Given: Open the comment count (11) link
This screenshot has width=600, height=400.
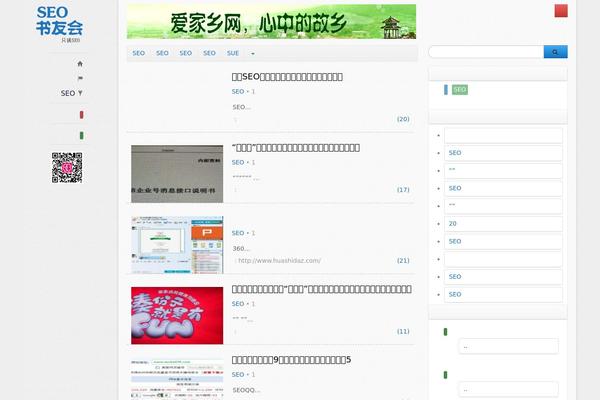Looking at the screenshot, I should pyautogui.click(x=403, y=331).
